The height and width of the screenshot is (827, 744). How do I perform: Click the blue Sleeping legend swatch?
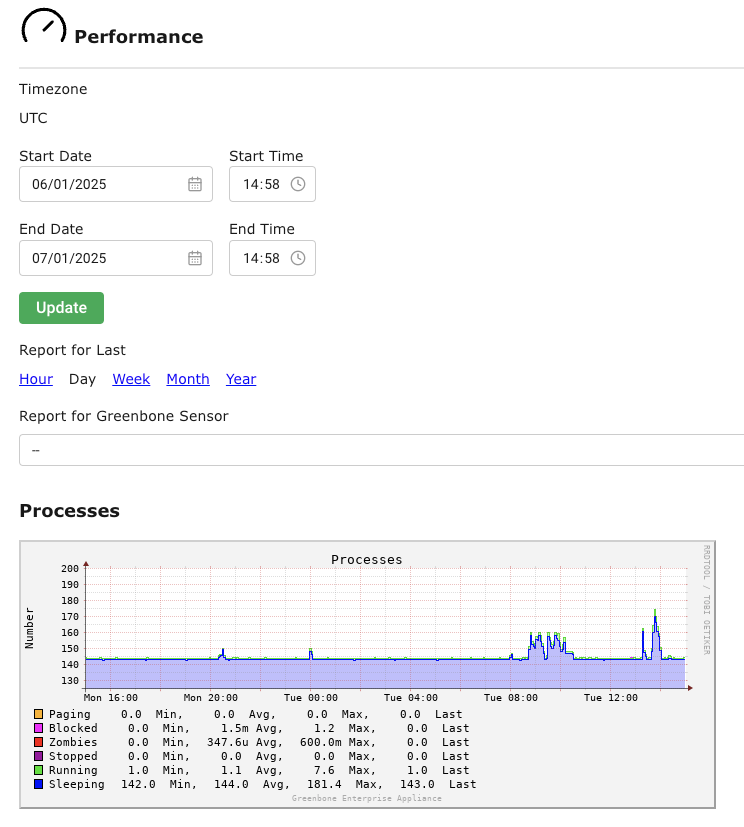click(x=38, y=784)
